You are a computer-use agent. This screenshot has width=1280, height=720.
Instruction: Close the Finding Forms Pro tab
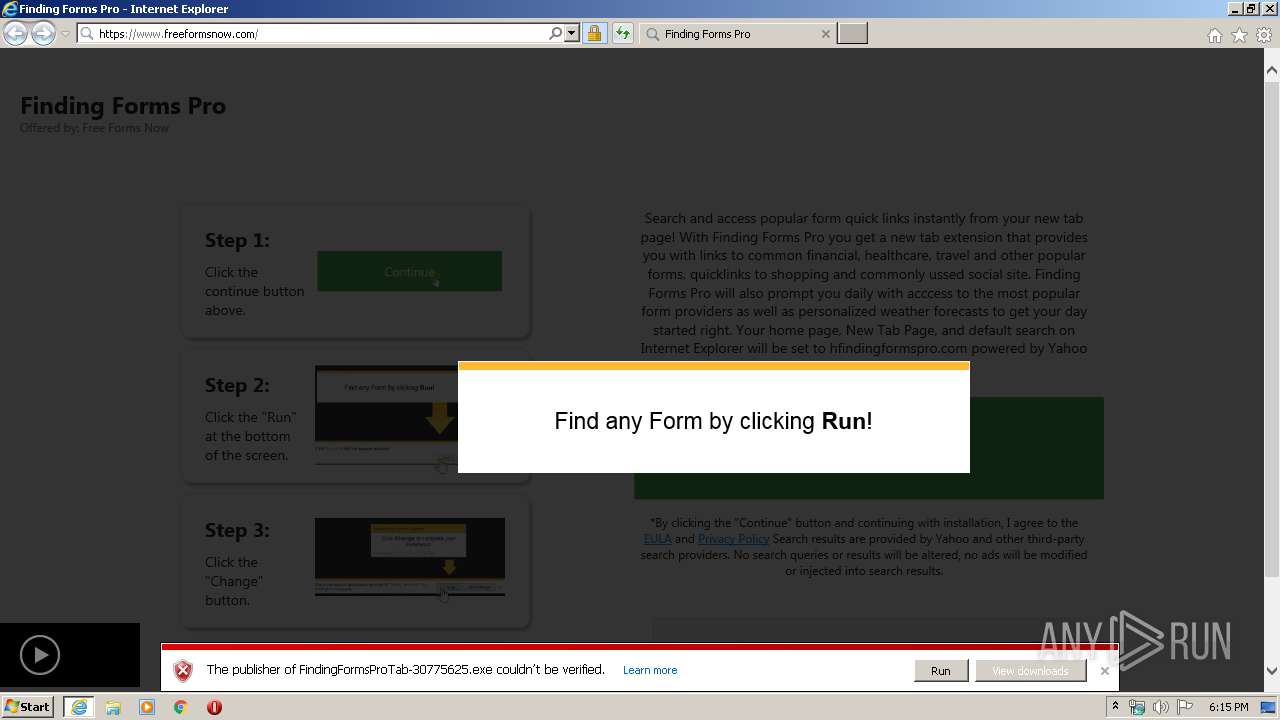[x=825, y=34]
